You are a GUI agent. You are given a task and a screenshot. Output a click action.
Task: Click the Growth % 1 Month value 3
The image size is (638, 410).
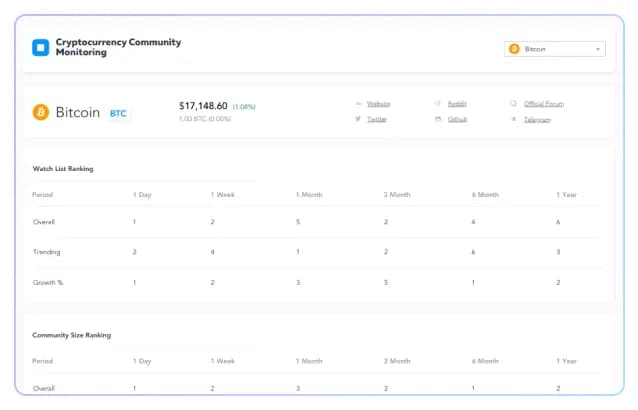[x=298, y=283]
